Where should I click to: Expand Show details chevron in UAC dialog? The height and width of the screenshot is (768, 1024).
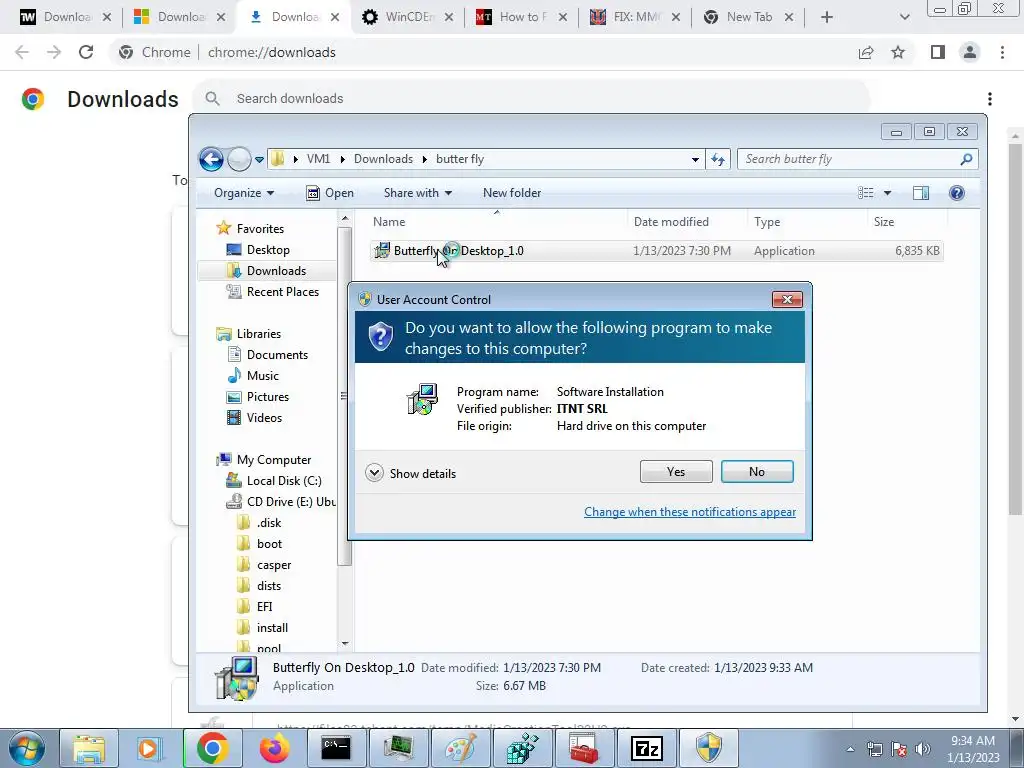(374, 473)
